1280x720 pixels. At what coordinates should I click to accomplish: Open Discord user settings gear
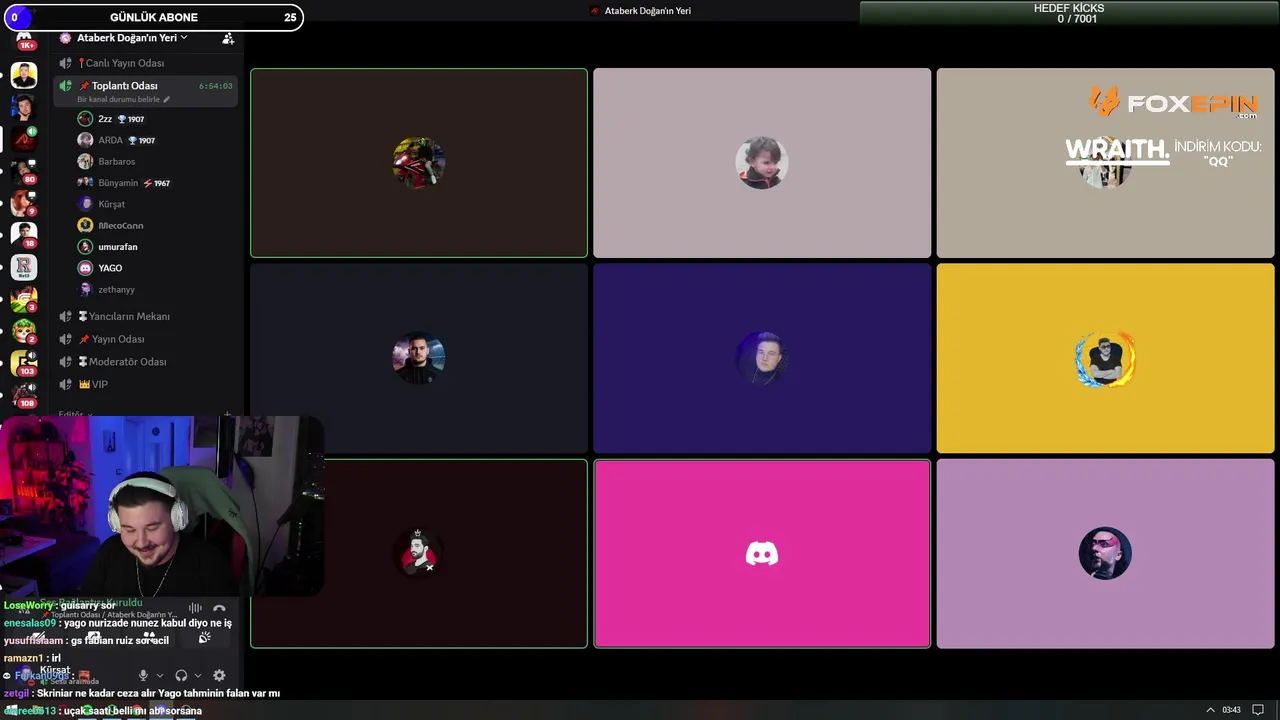219,676
